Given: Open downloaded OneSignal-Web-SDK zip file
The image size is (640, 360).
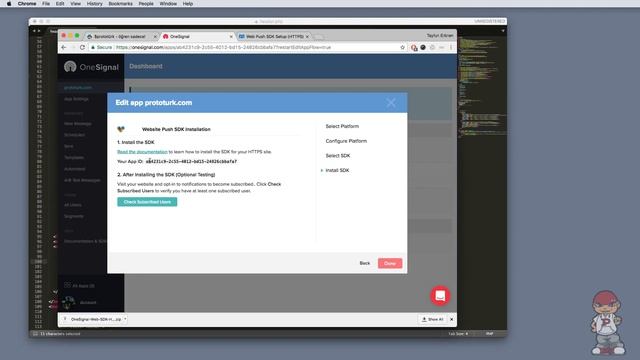Looking at the screenshot, I should [x=96, y=319].
